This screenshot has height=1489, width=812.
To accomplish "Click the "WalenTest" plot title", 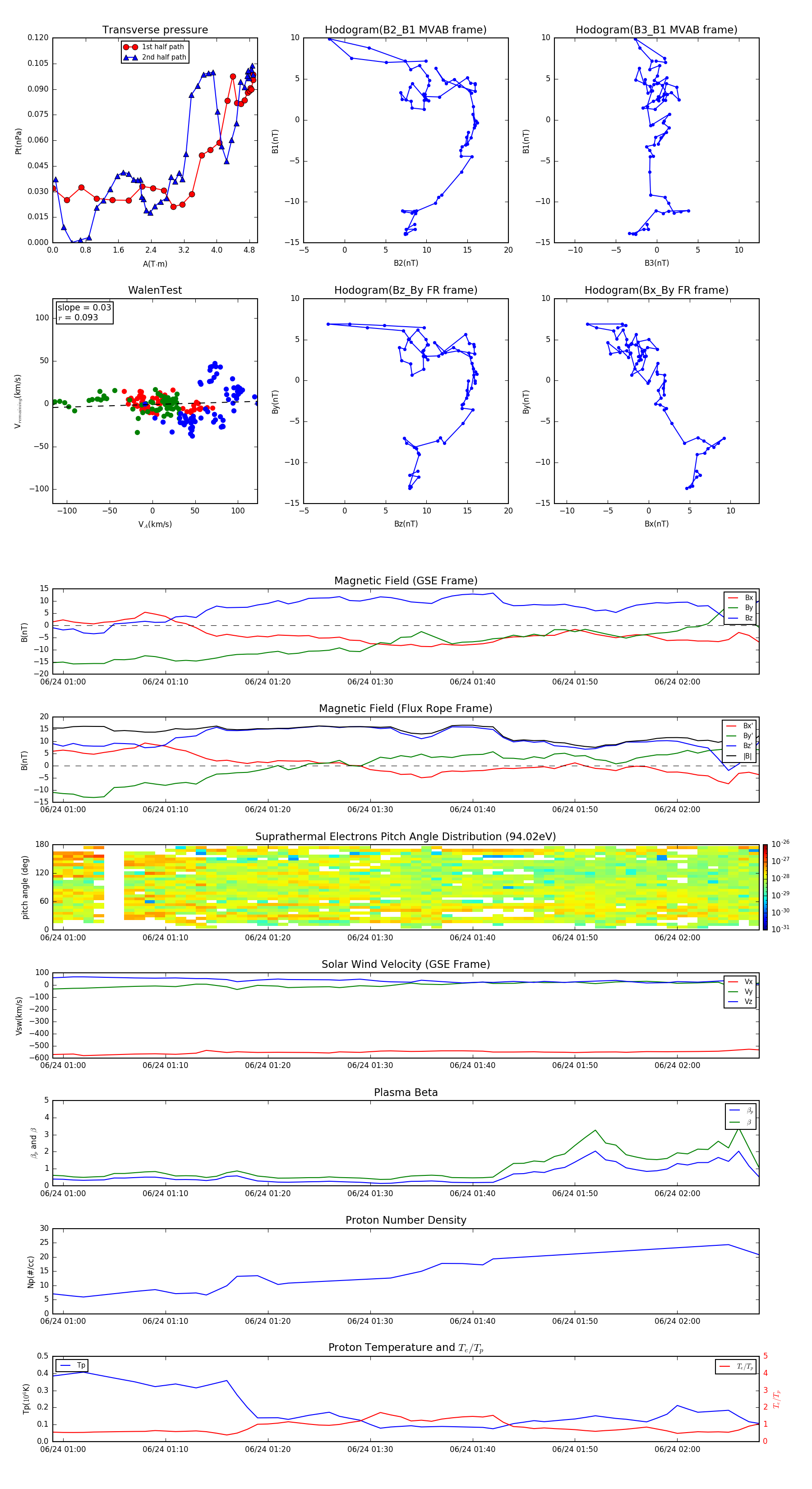I will (155, 290).
